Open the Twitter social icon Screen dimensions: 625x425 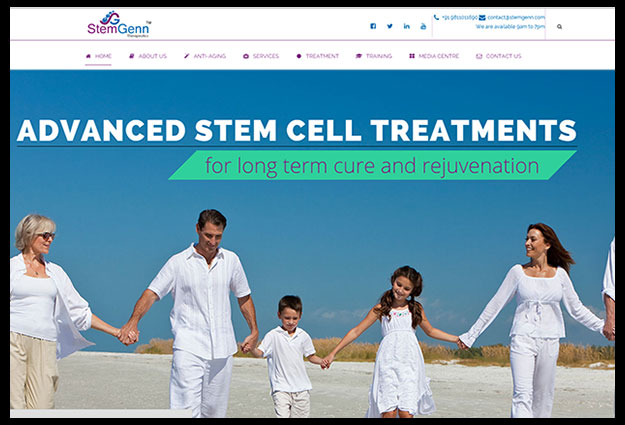[x=390, y=26]
